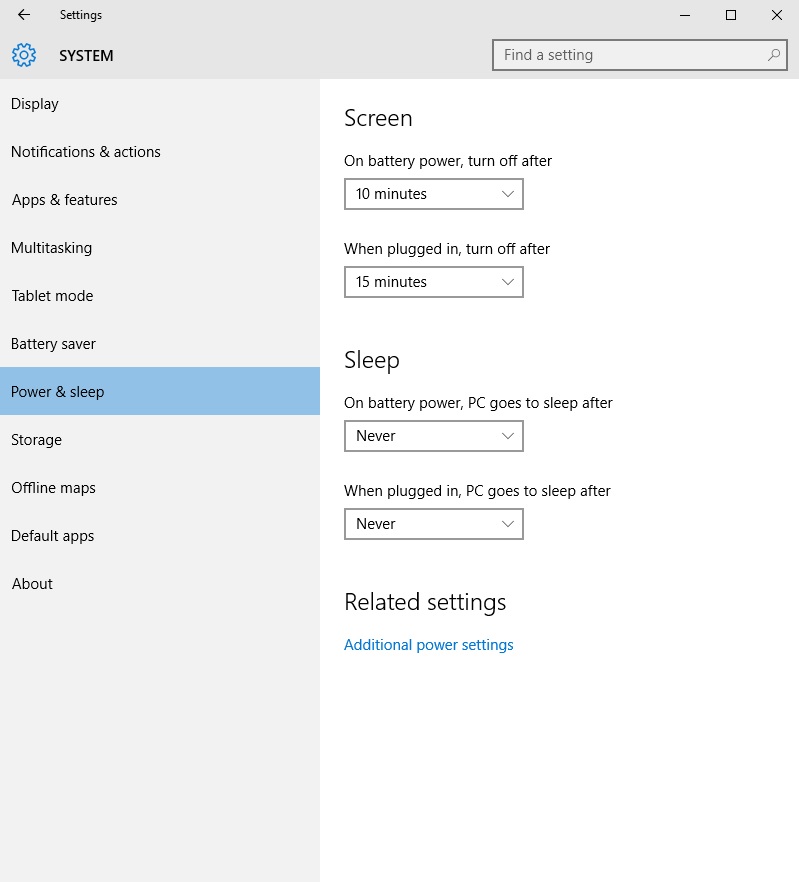Screen dimensions: 799x882
Task: Open Additional power settings link
Action: (x=429, y=645)
